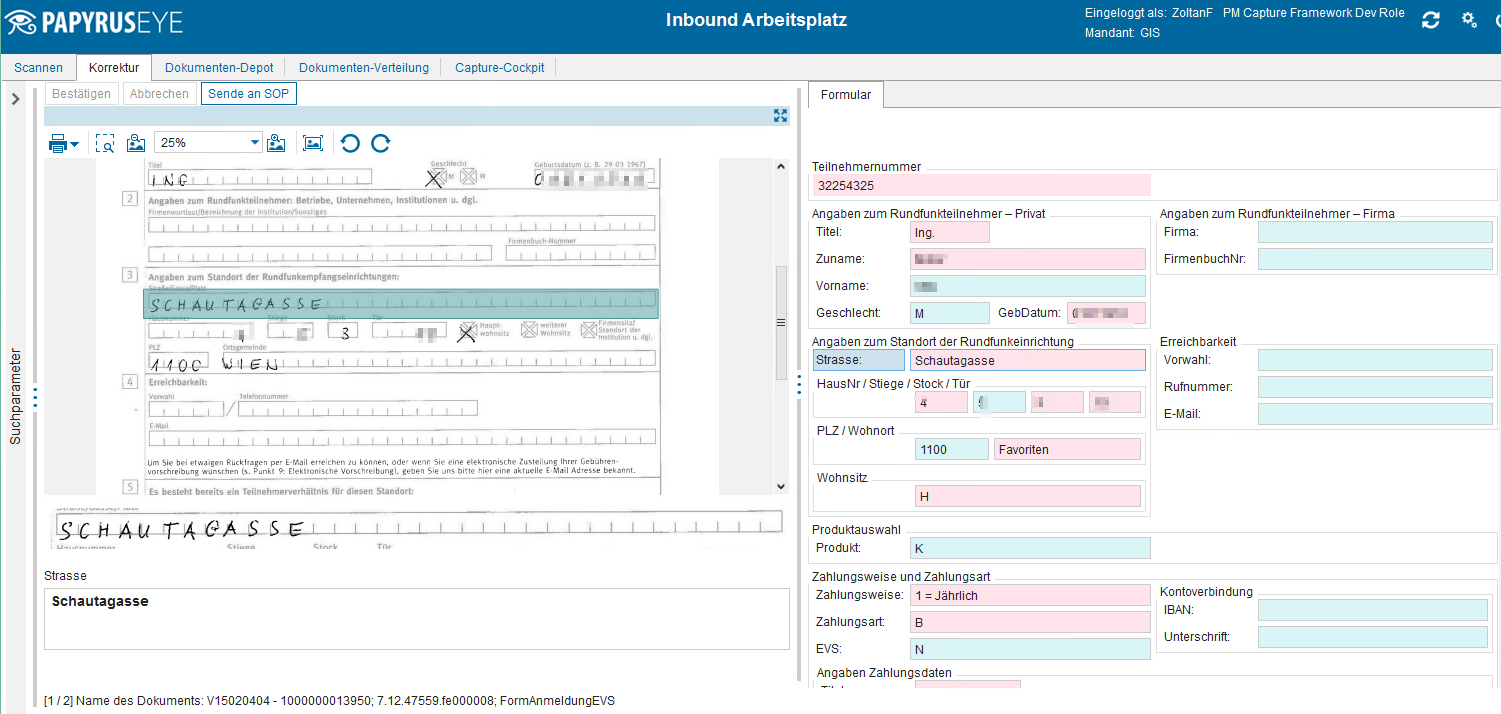Click the Zahlungsart field with B

(x=1031, y=622)
